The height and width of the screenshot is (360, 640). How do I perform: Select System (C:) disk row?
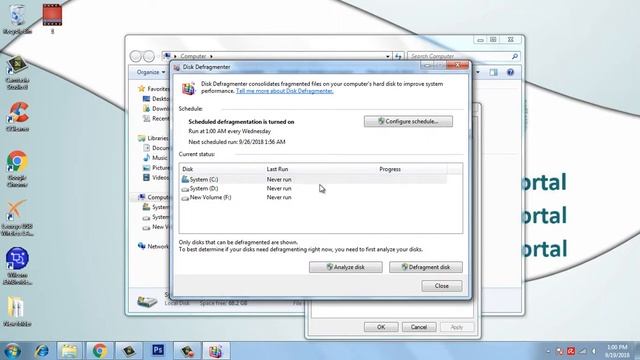313,179
